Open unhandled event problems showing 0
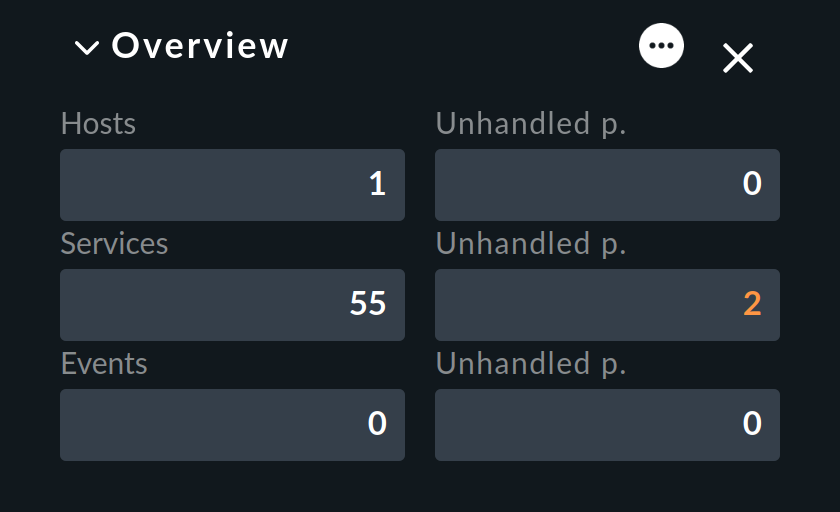840x512 pixels. [752, 424]
